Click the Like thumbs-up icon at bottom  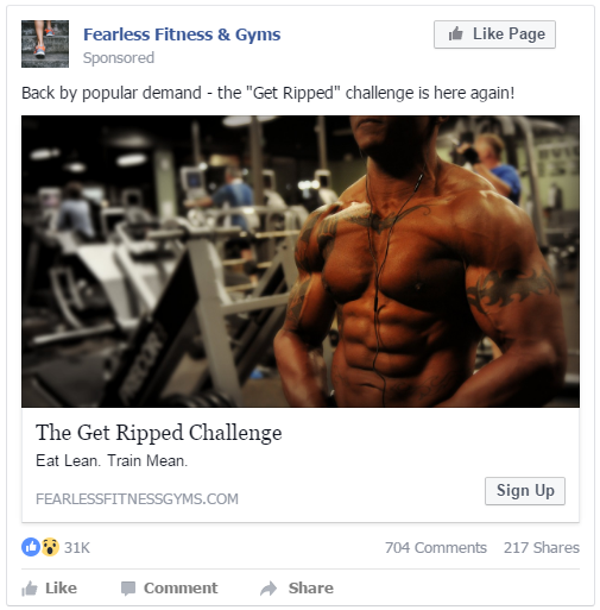tap(30, 588)
